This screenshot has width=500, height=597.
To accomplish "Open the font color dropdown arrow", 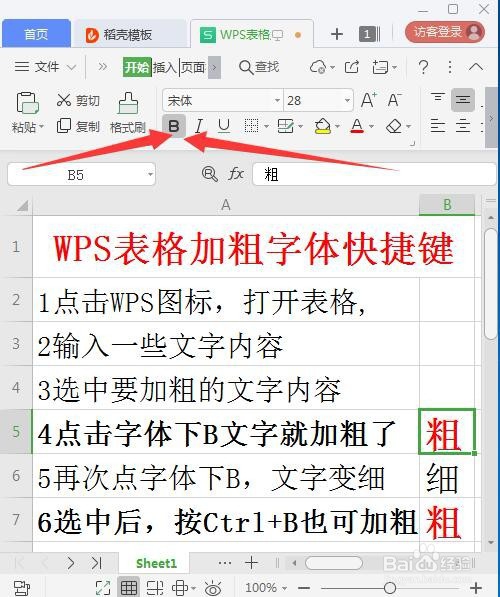I will coord(371,126).
